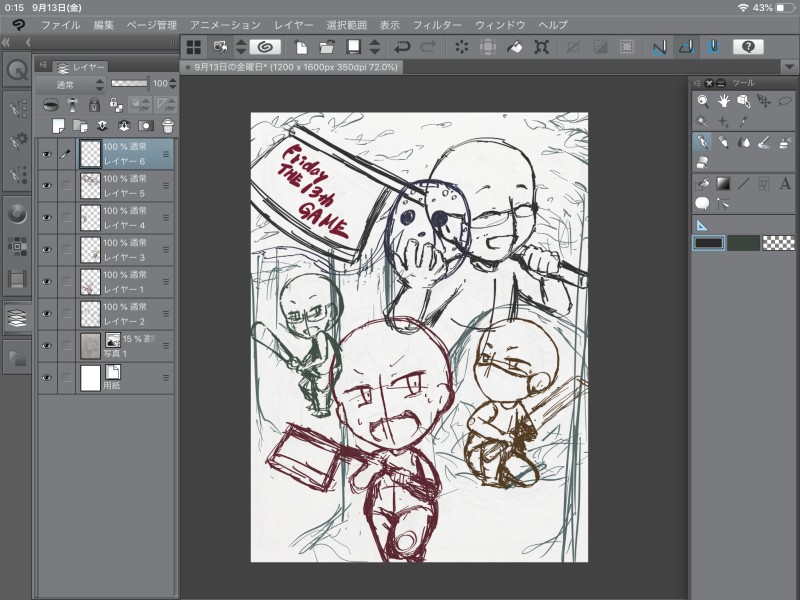Select the Operation object tool
Image resolution: width=800 pixels, height=600 pixels.
pyautogui.click(x=743, y=101)
